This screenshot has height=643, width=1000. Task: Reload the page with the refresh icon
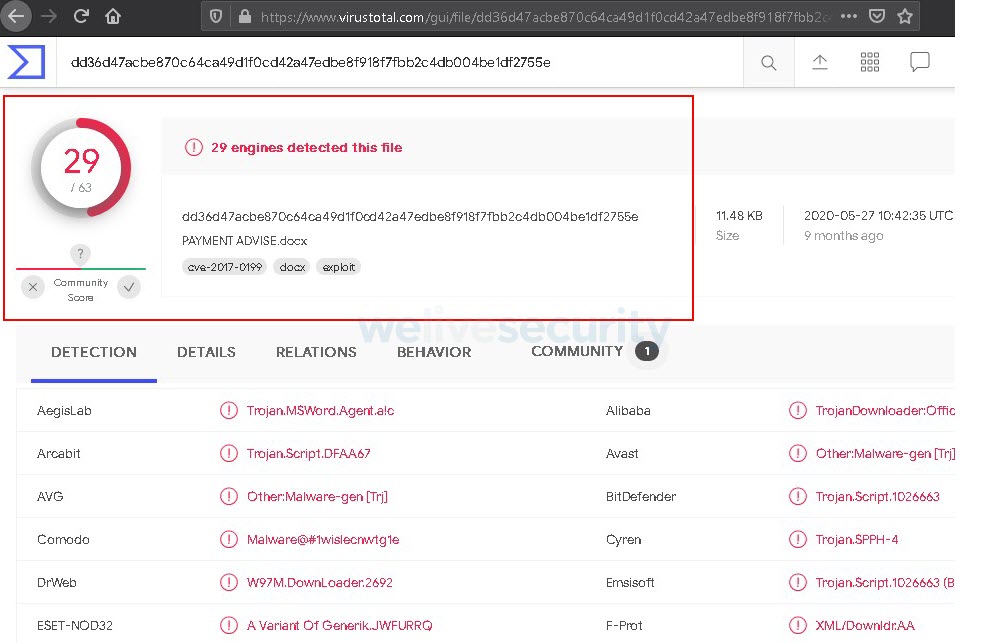coord(81,16)
